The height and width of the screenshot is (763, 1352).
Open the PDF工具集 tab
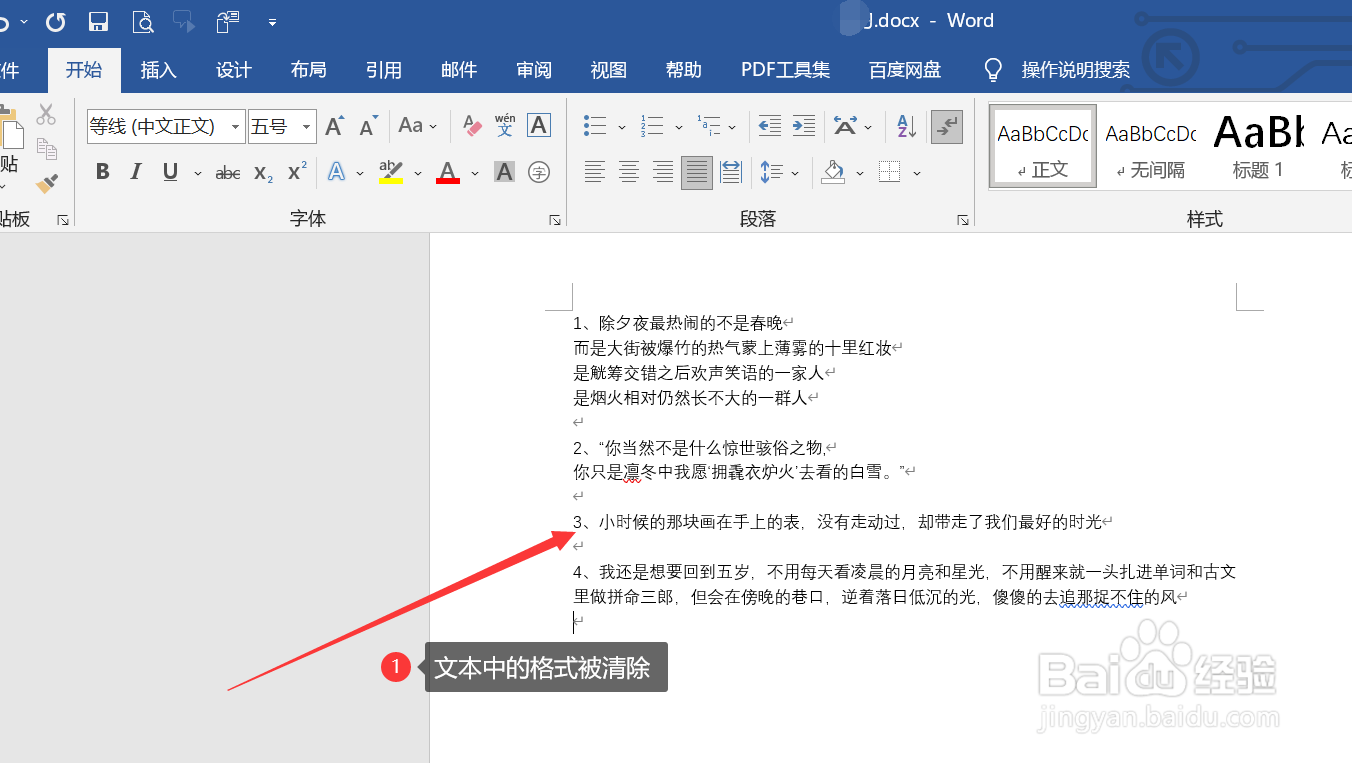click(785, 70)
